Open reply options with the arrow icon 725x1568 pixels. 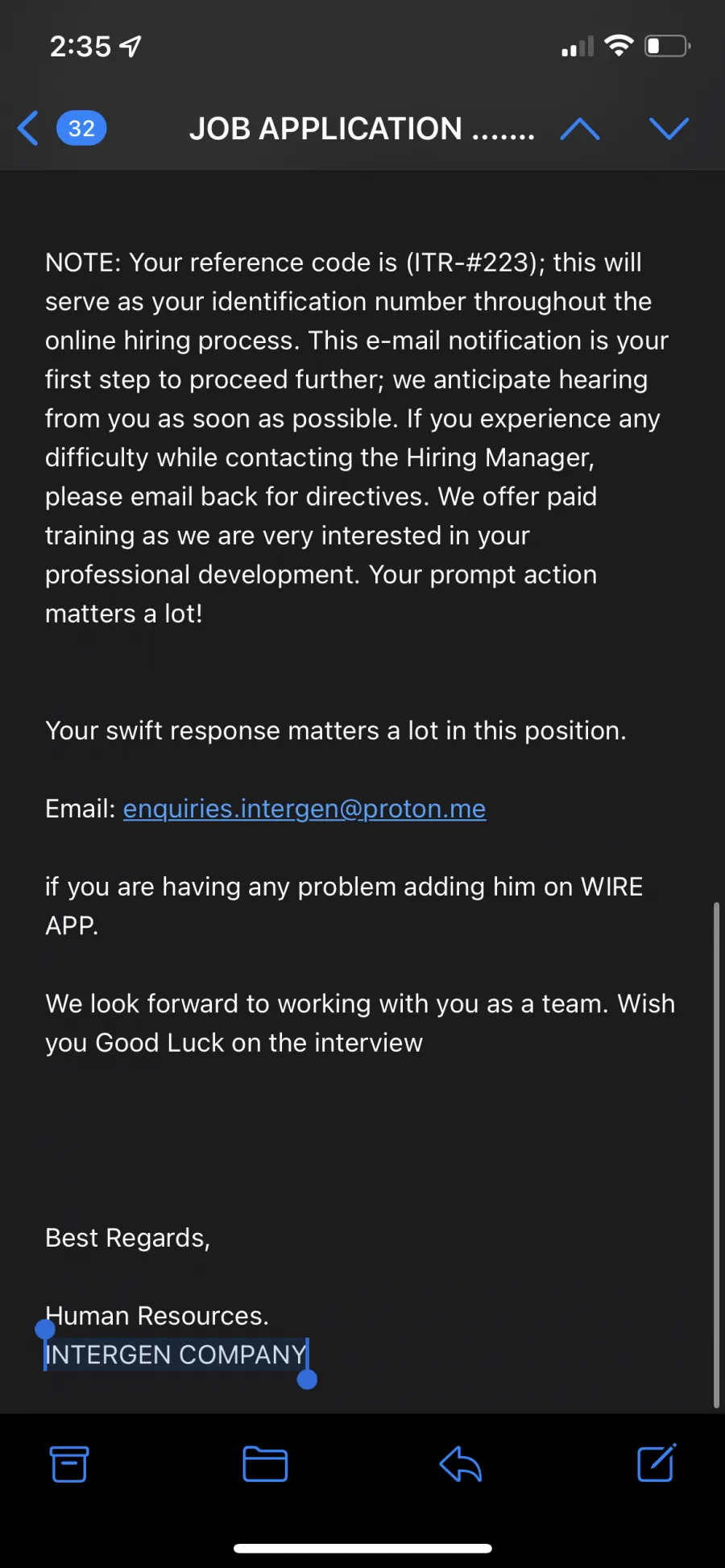(461, 1464)
